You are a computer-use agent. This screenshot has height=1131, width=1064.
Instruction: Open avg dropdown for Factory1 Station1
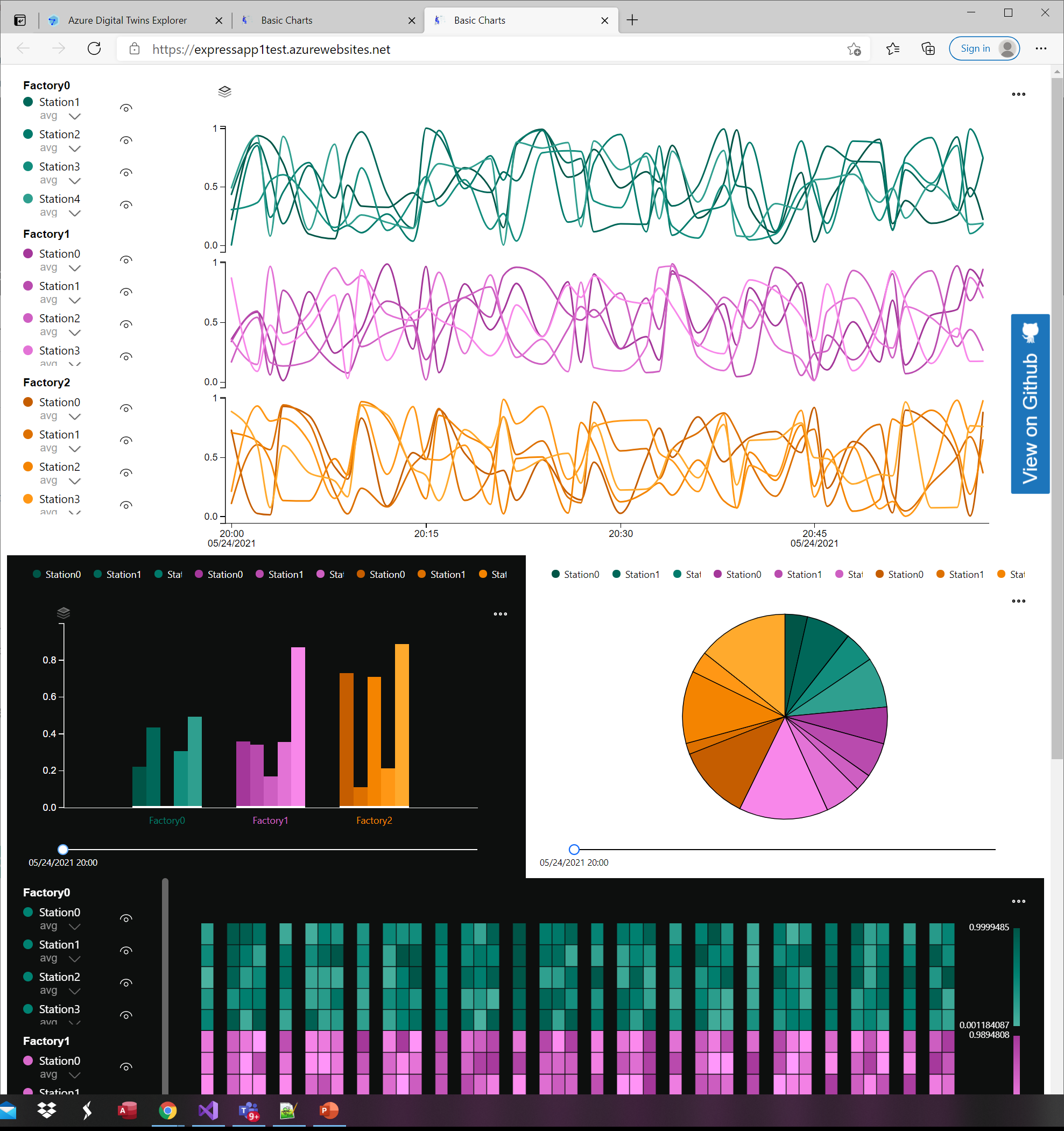click(x=74, y=300)
